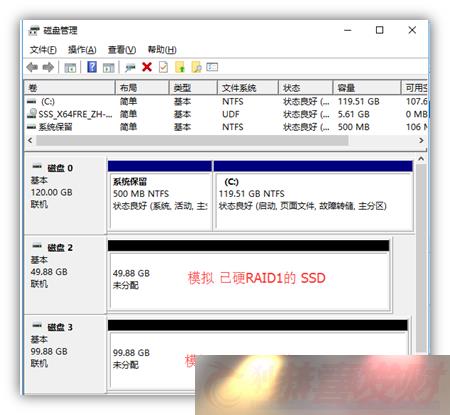Viewport: 450px width, 415px height.
Task: Click the Forward arrow toolbar icon
Action: coord(48,67)
